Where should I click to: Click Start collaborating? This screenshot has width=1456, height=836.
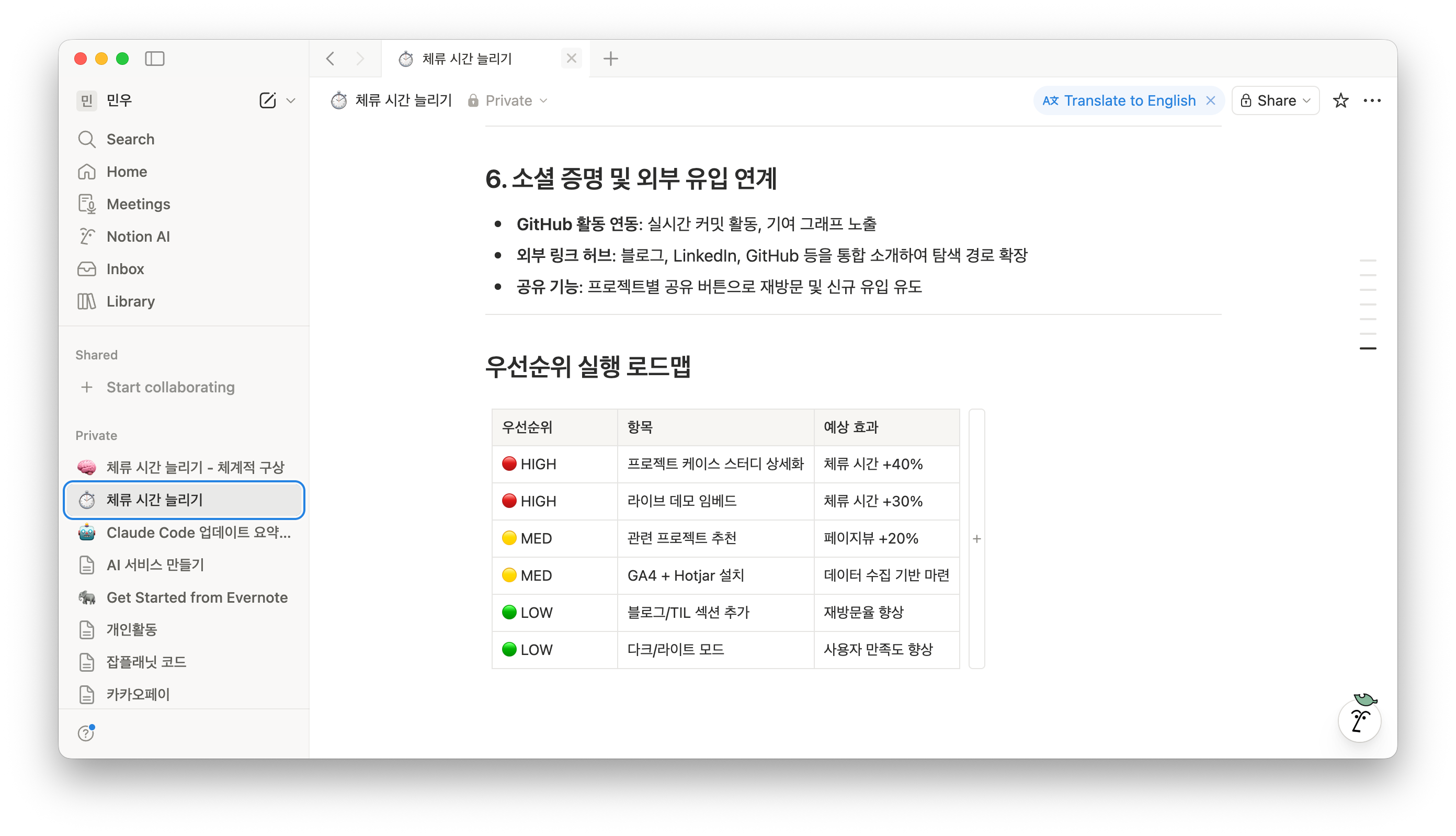(x=184, y=387)
